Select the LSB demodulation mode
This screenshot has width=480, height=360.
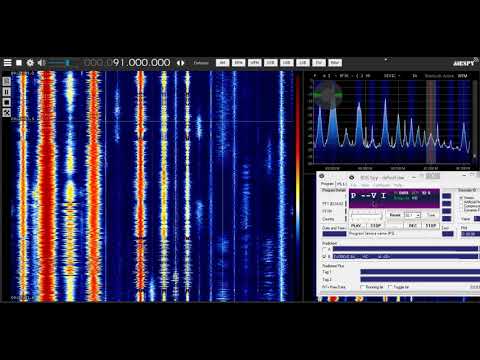[x=303, y=63]
